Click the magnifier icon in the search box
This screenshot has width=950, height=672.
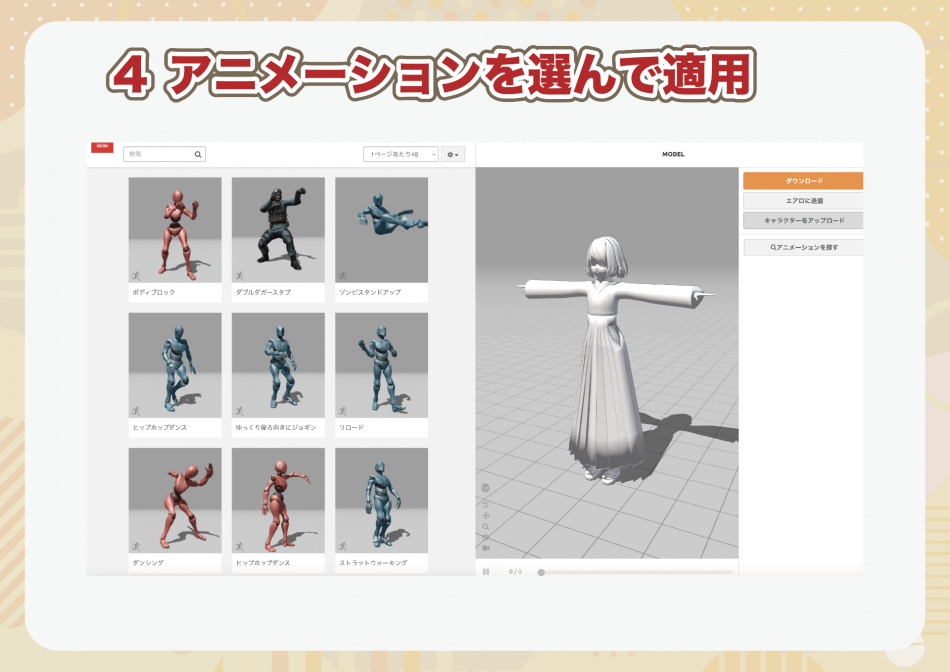(x=198, y=155)
